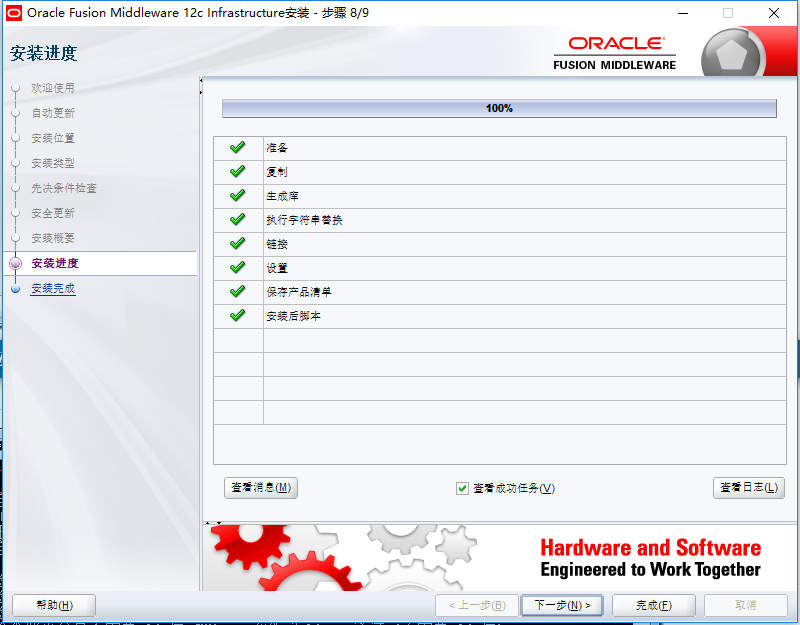
Task: Click green checkmark beside 链接
Action: (x=237, y=243)
